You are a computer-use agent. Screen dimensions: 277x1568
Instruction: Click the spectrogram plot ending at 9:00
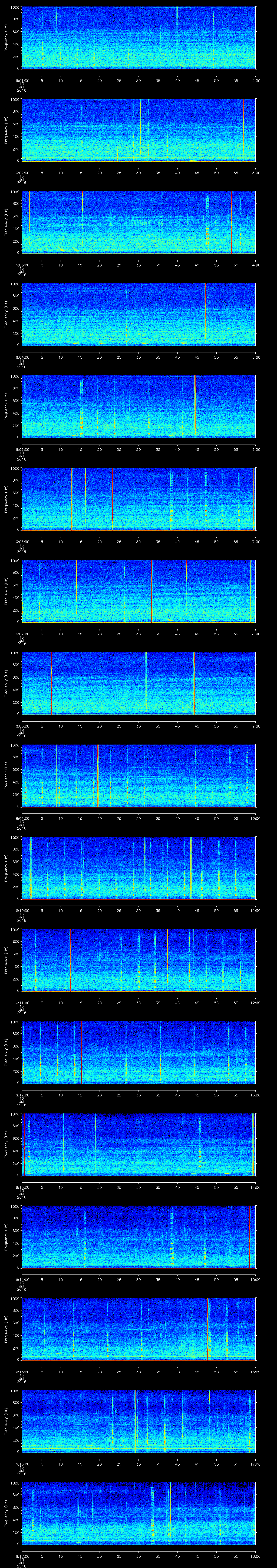pos(139,683)
